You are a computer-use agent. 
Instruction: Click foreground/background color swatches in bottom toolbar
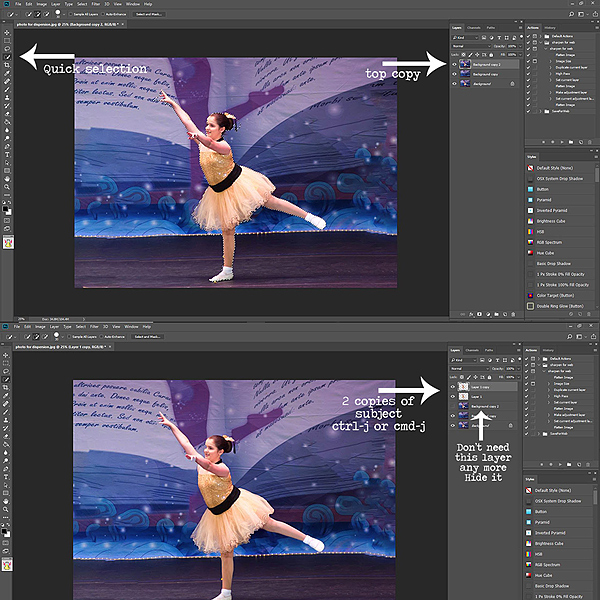[6, 533]
